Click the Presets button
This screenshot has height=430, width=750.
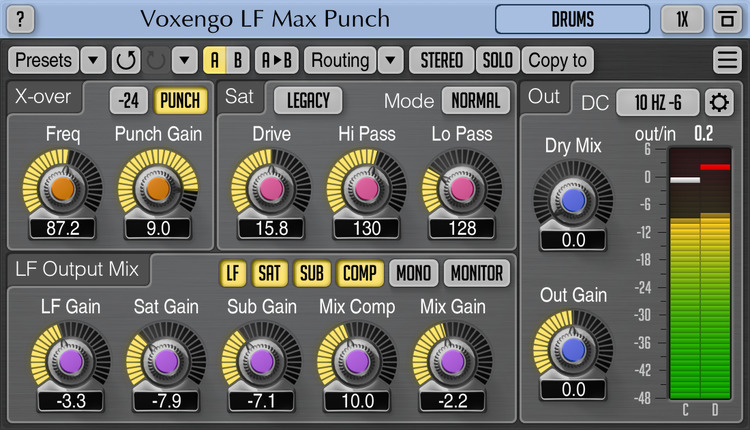[44, 60]
